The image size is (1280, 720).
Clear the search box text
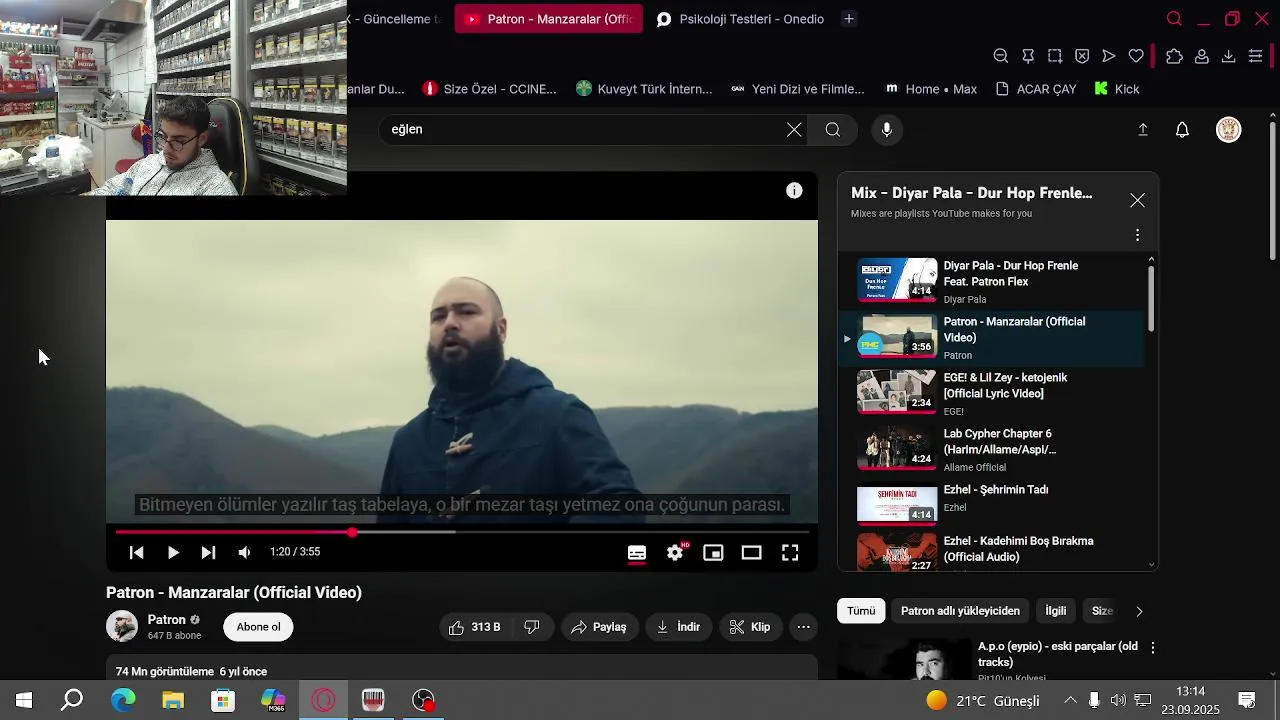794,129
